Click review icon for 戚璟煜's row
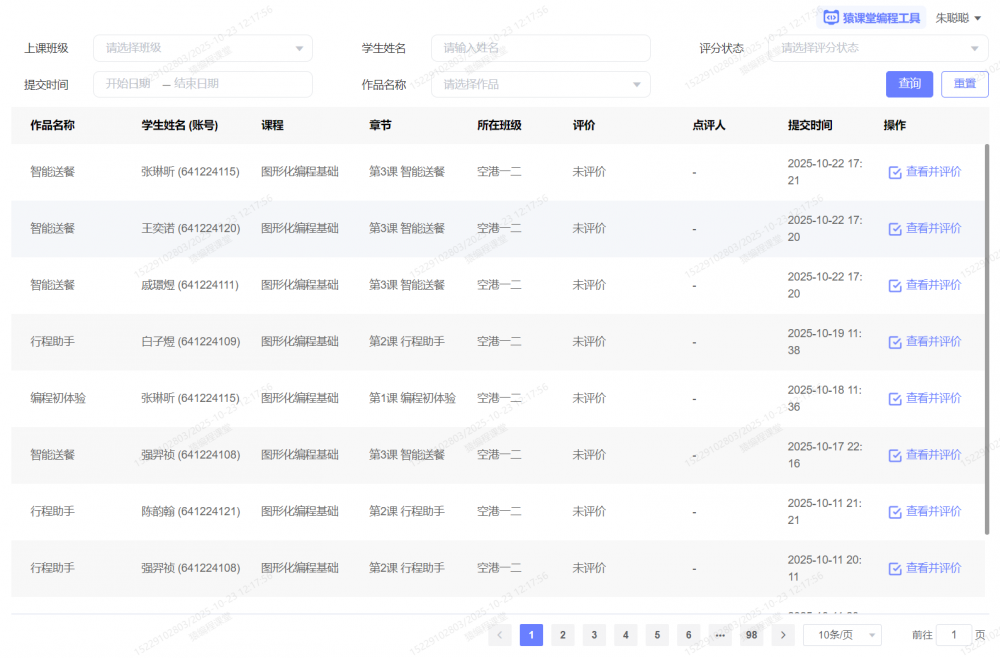This screenshot has width=1000, height=658. tap(895, 286)
